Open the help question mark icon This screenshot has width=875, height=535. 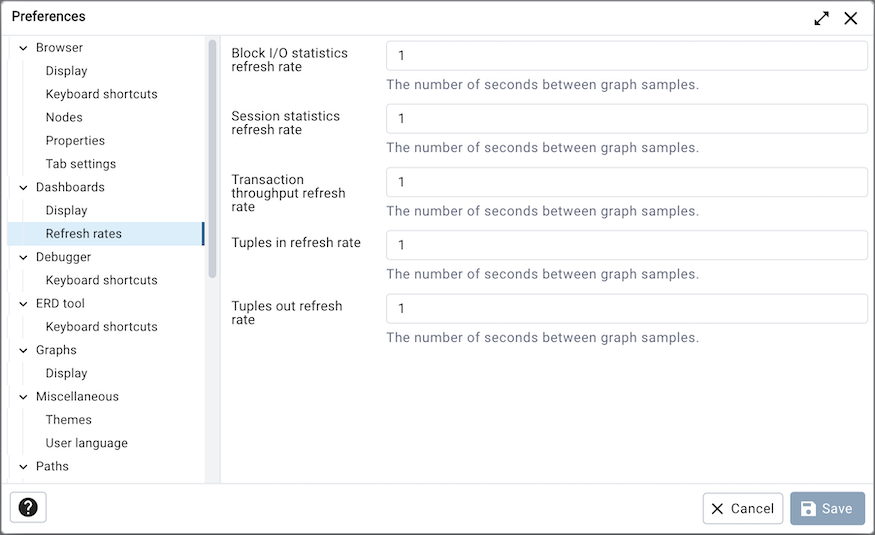28,508
